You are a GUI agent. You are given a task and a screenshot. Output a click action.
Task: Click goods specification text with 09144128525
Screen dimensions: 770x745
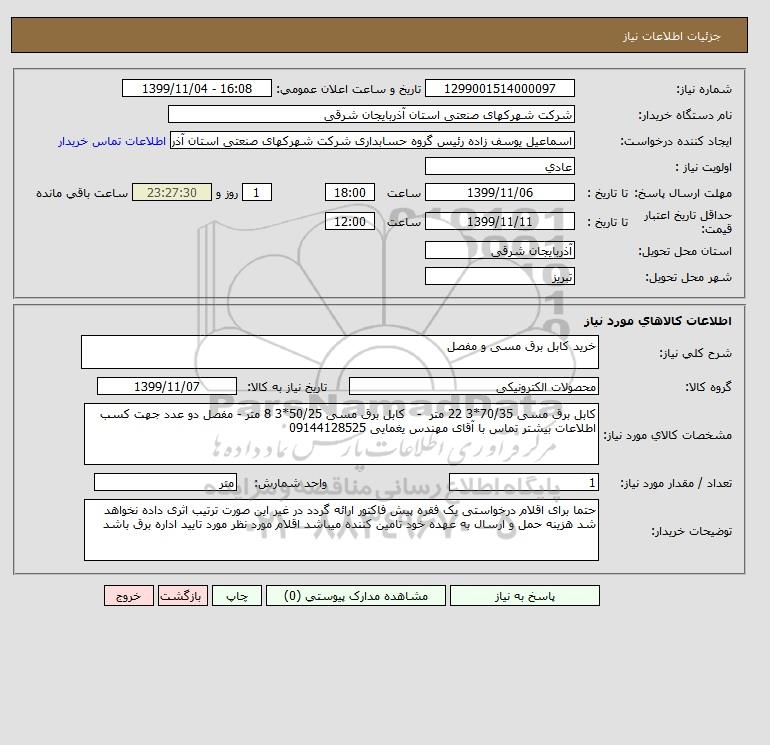341,434
